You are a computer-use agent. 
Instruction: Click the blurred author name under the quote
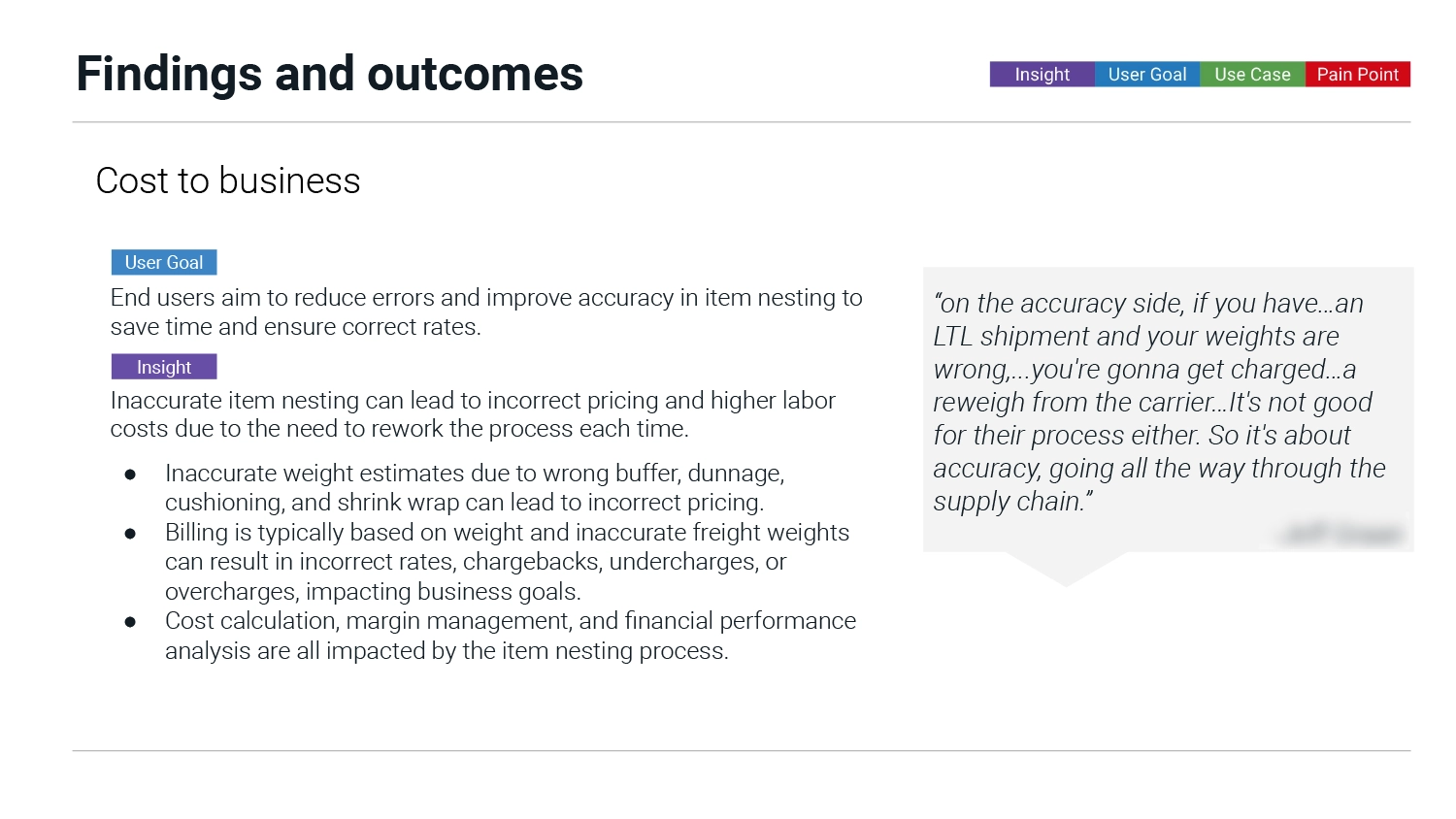tap(1342, 534)
